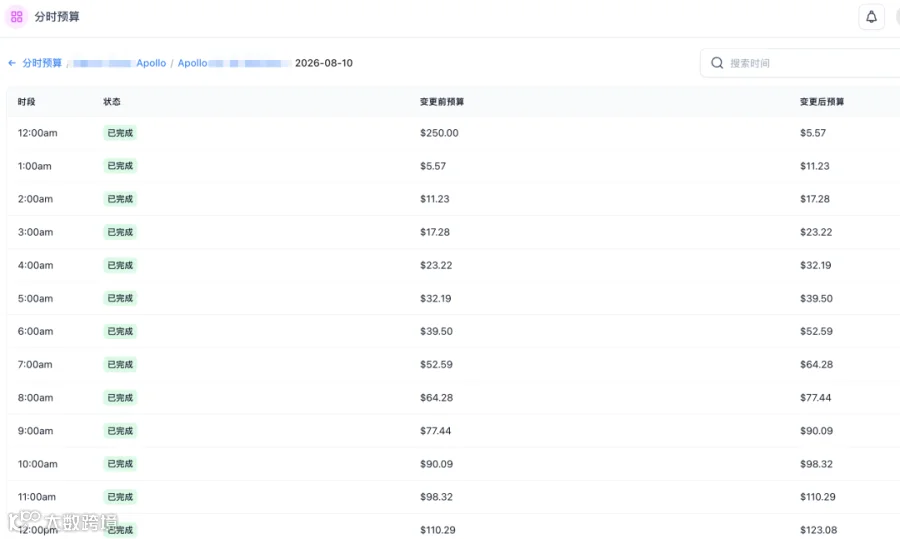Click $39.50 in the 变更前预算 column
This screenshot has width=900, height=539.
pyautogui.click(x=436, y=331)
